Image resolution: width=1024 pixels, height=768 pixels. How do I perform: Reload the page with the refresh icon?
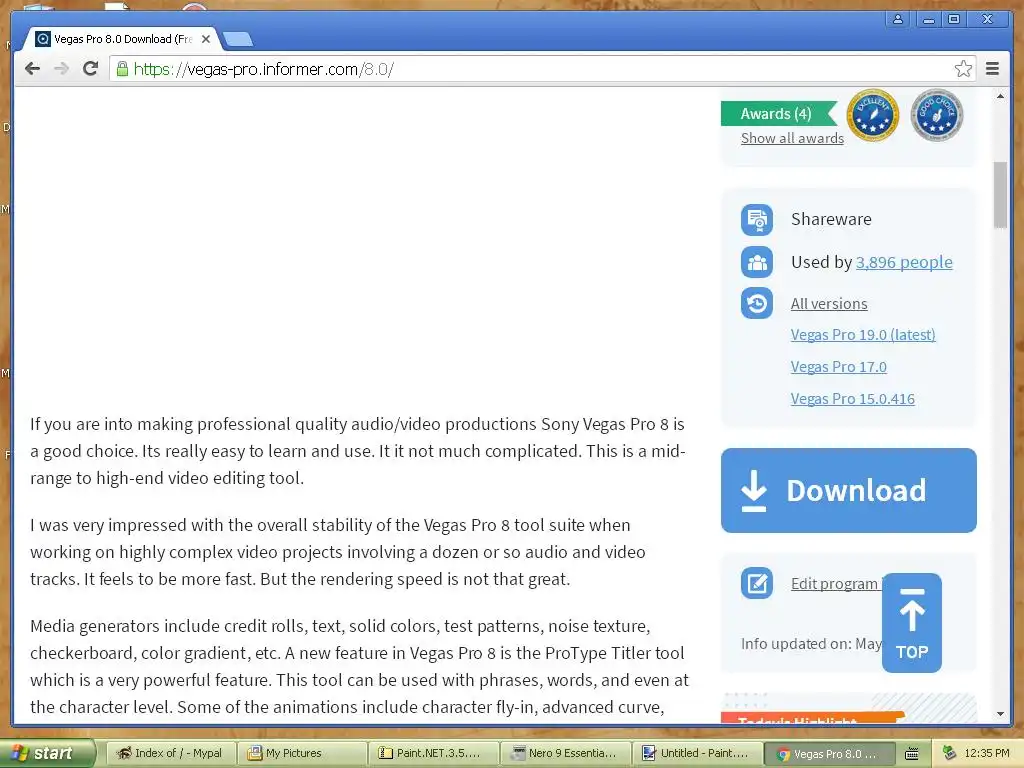(90, 69)
